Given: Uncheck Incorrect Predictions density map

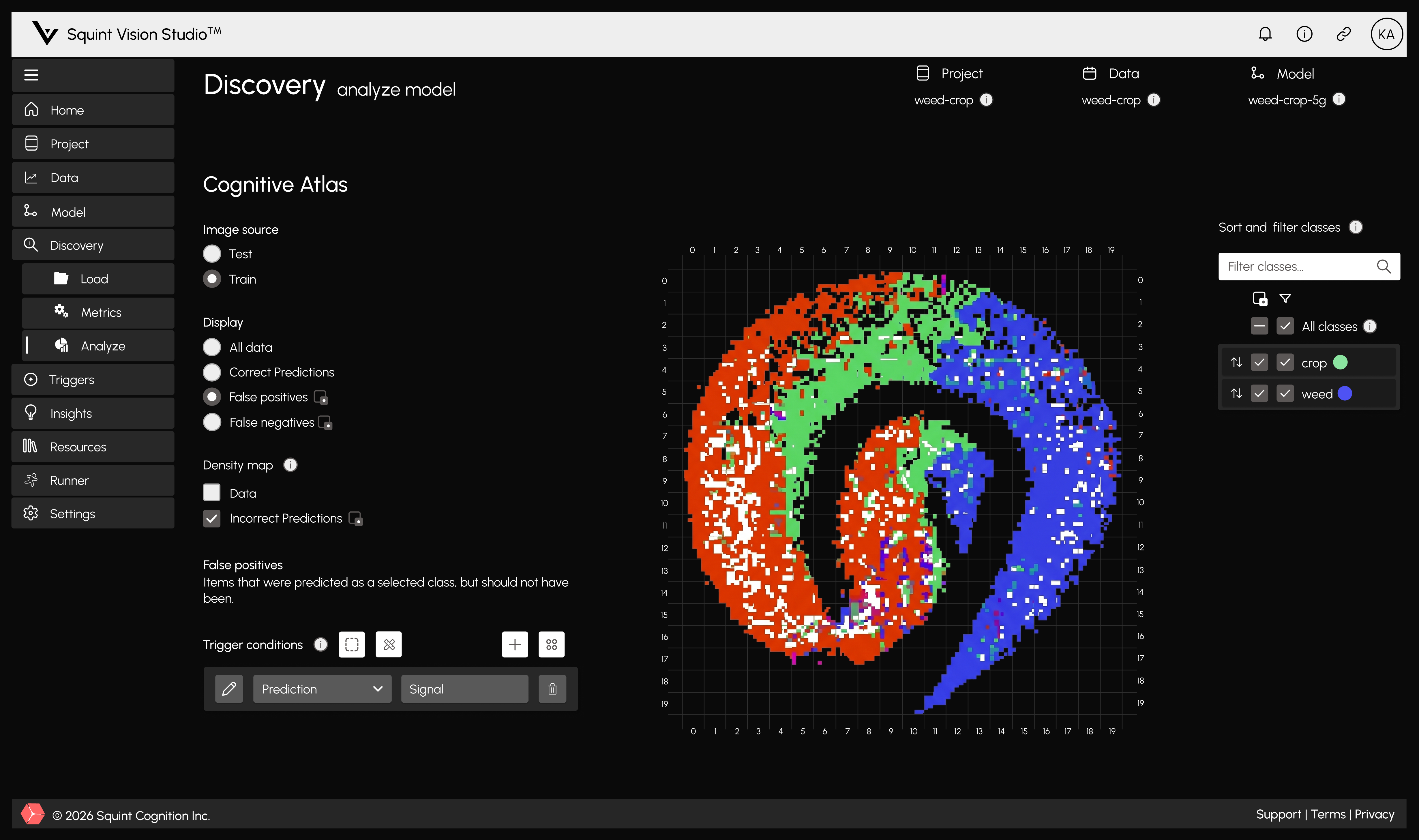Looking at the screenshot, I should 212,518.
